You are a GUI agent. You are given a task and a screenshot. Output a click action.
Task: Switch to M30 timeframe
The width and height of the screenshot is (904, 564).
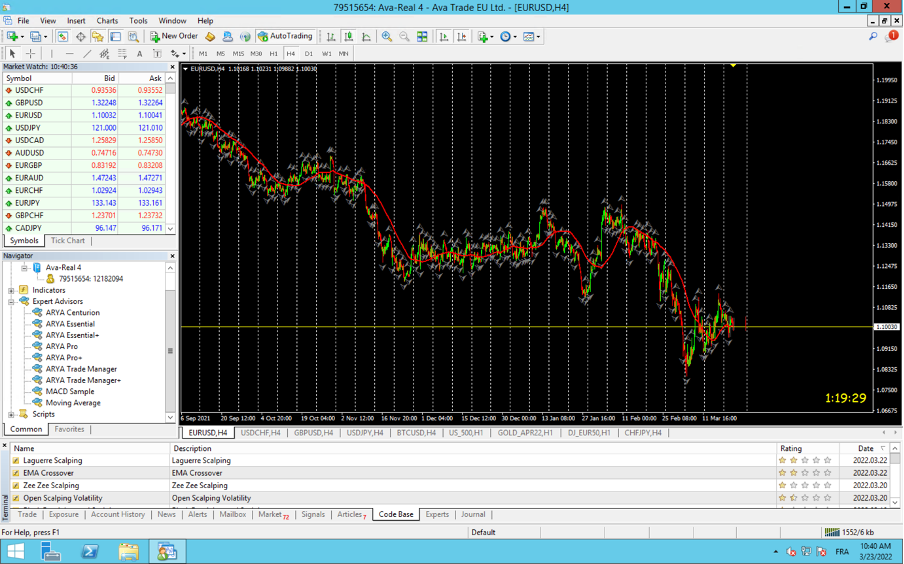256,54
